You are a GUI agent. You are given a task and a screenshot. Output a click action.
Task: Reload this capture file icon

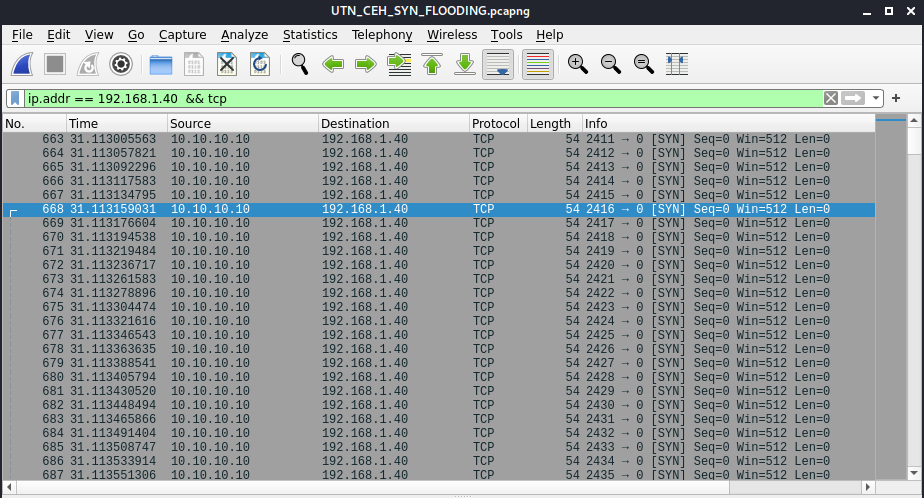coord(260,64)
